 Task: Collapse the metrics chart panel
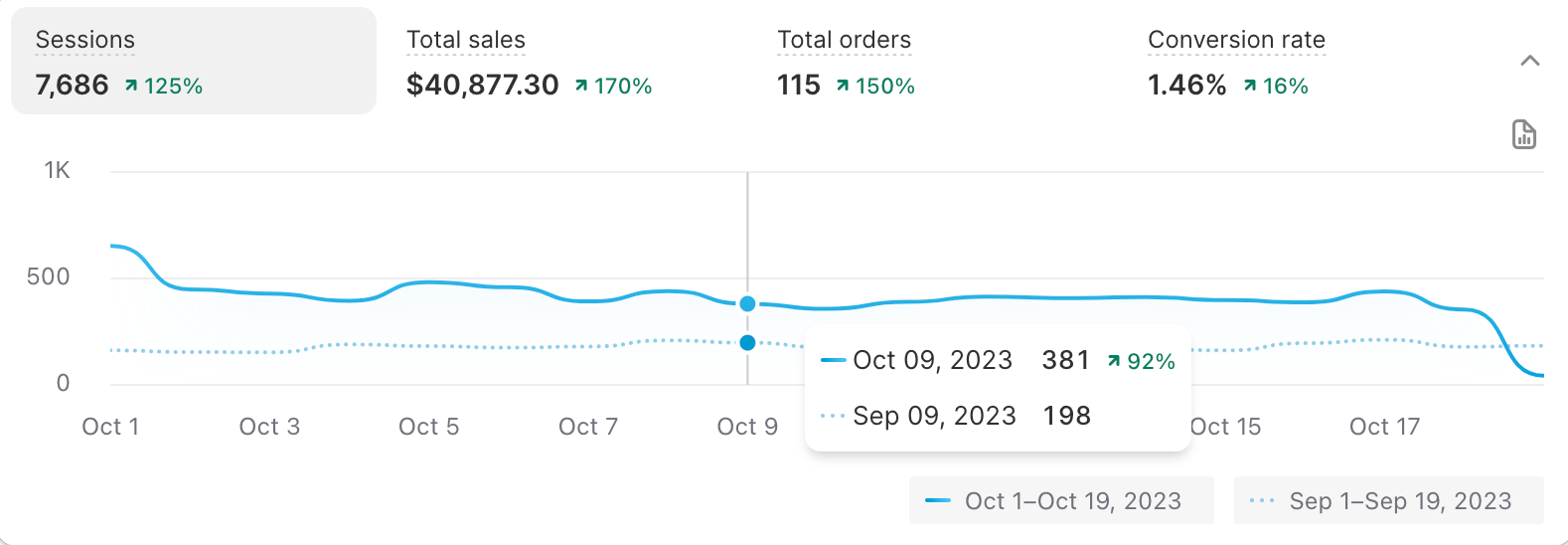click(1529, 61)
